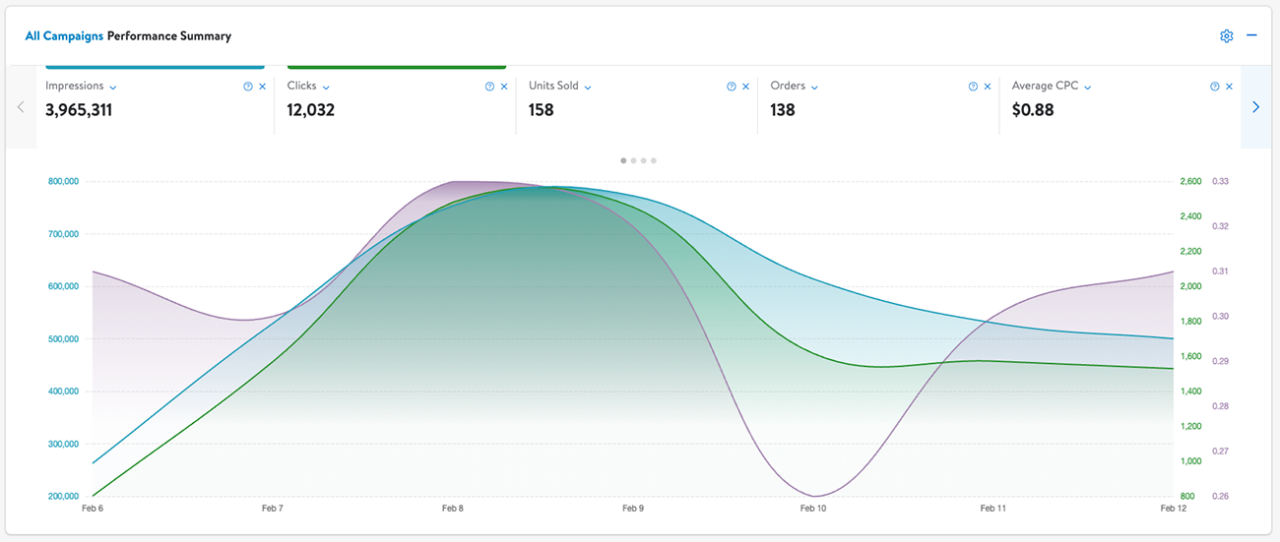Viewport: 1280px width, 542px height.
Task: Remove the Orders metric card
Action: point(987,87)
